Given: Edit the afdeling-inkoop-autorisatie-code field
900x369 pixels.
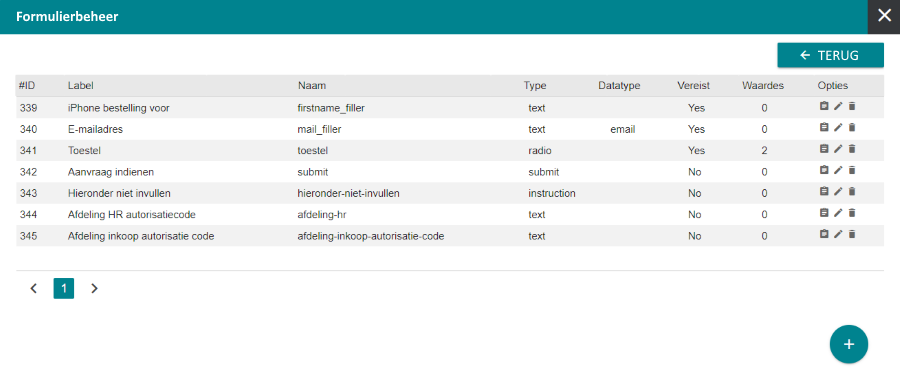Looking at the screenshot, I should [838, 234].
